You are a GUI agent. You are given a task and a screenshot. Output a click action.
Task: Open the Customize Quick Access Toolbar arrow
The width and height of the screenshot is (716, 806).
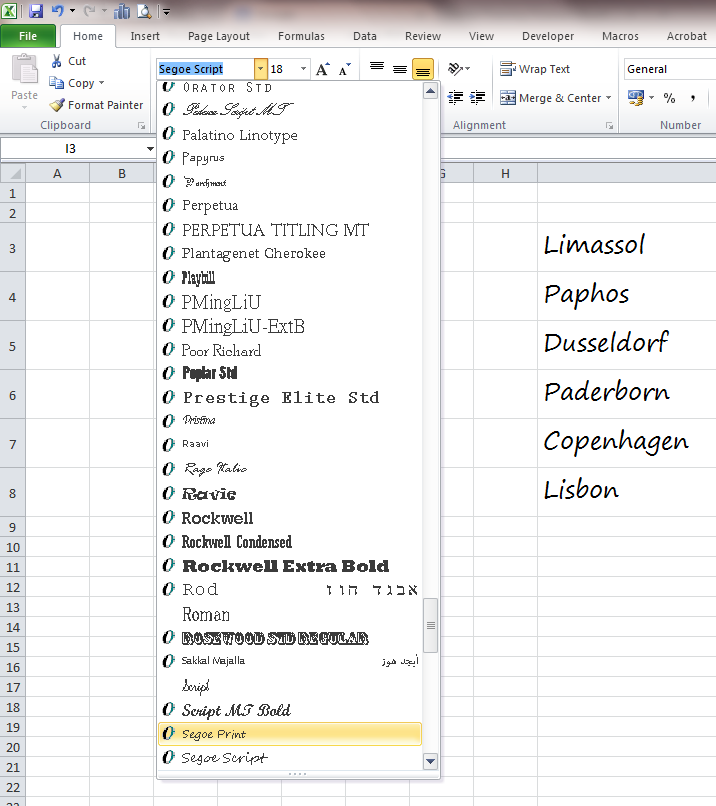166,11
